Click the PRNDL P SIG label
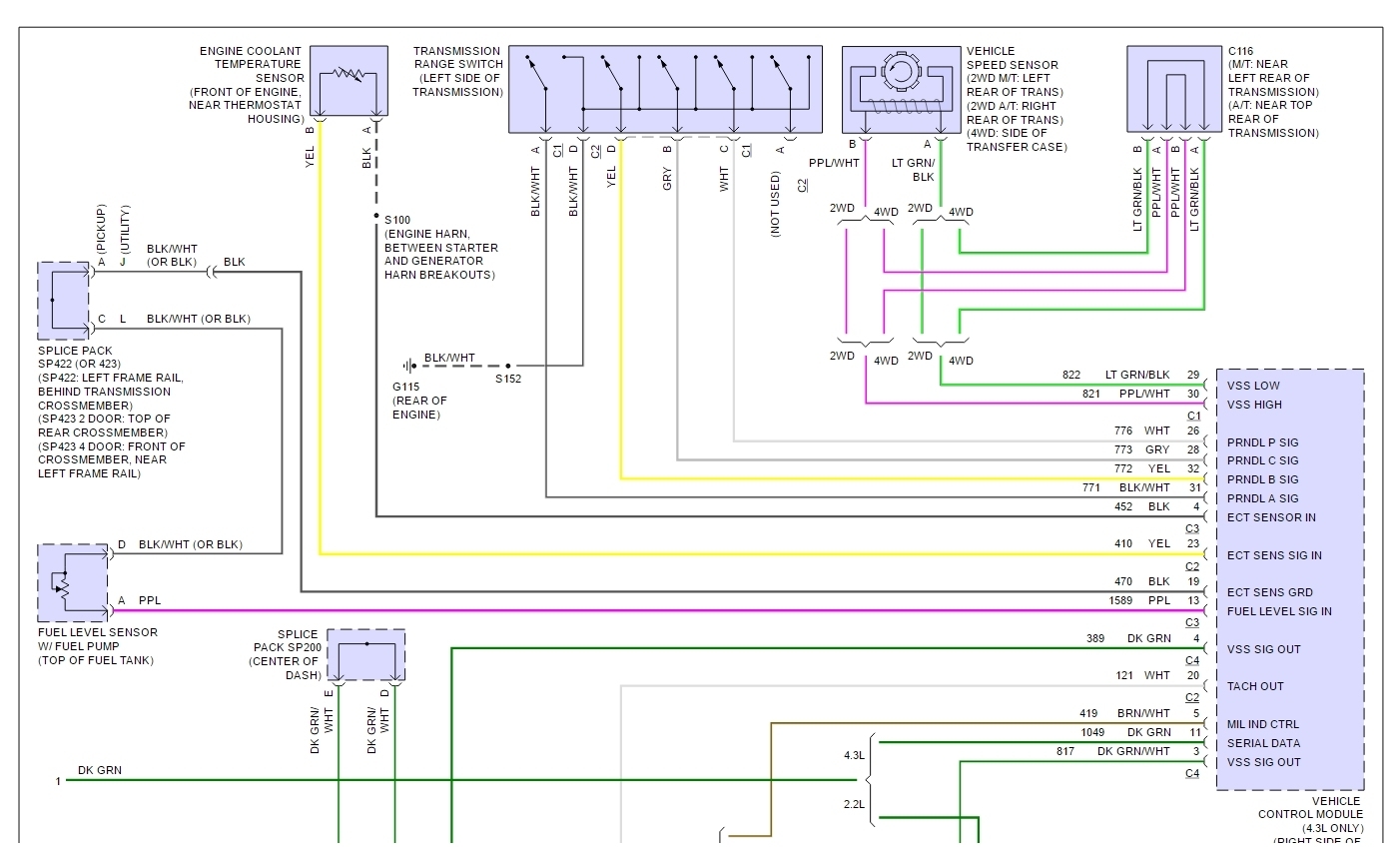Viewport: 1400px width, 857px height. coord(1263,442)
